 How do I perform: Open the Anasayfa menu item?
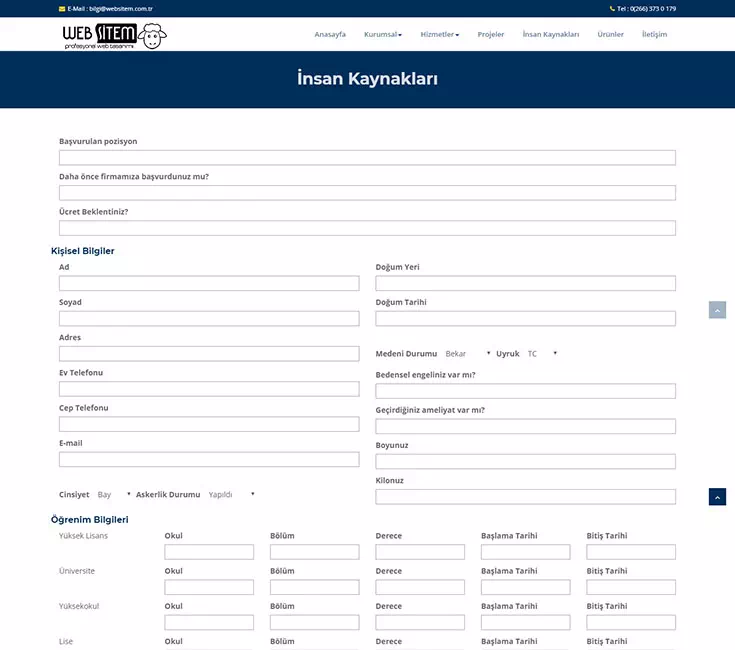point(330,34)
